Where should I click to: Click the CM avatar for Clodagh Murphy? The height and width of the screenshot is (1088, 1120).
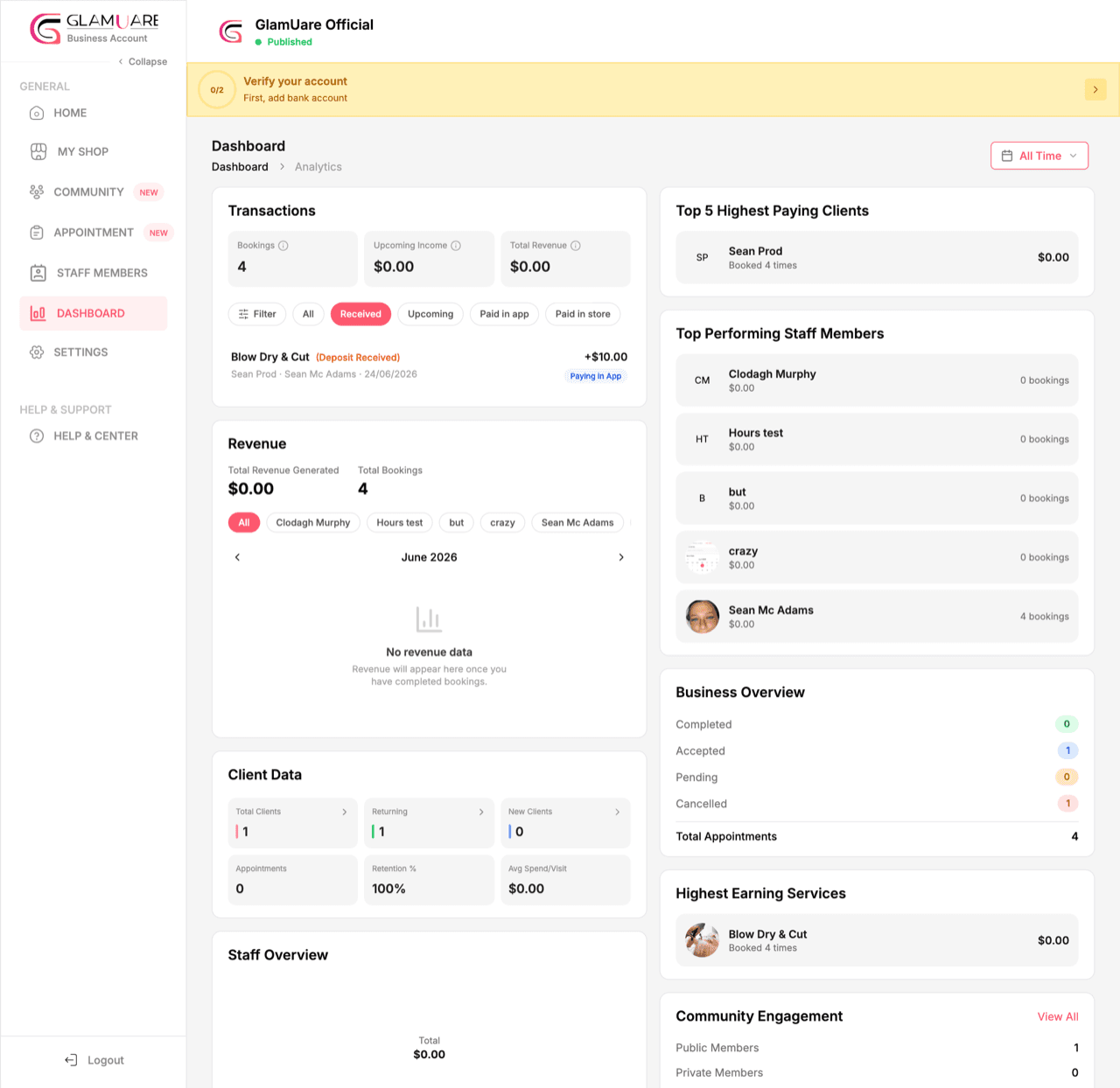703,380
